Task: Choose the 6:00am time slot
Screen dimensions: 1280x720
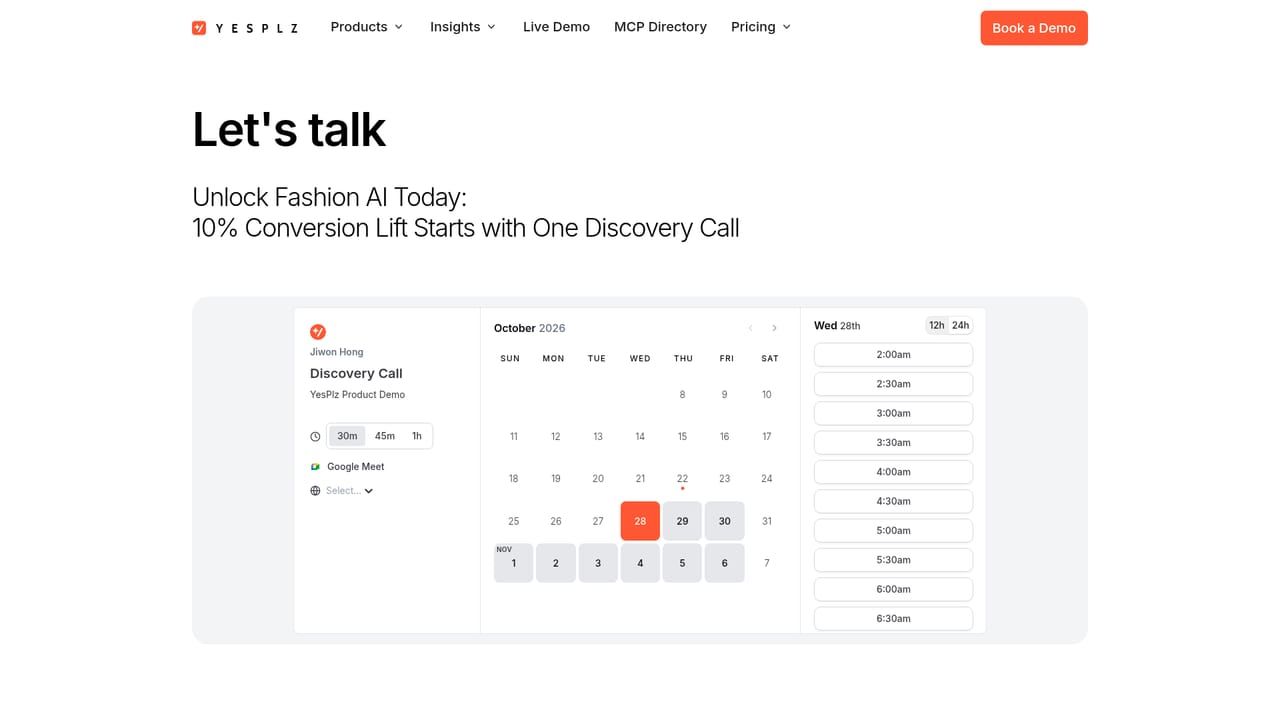Action: coord(893,589)
